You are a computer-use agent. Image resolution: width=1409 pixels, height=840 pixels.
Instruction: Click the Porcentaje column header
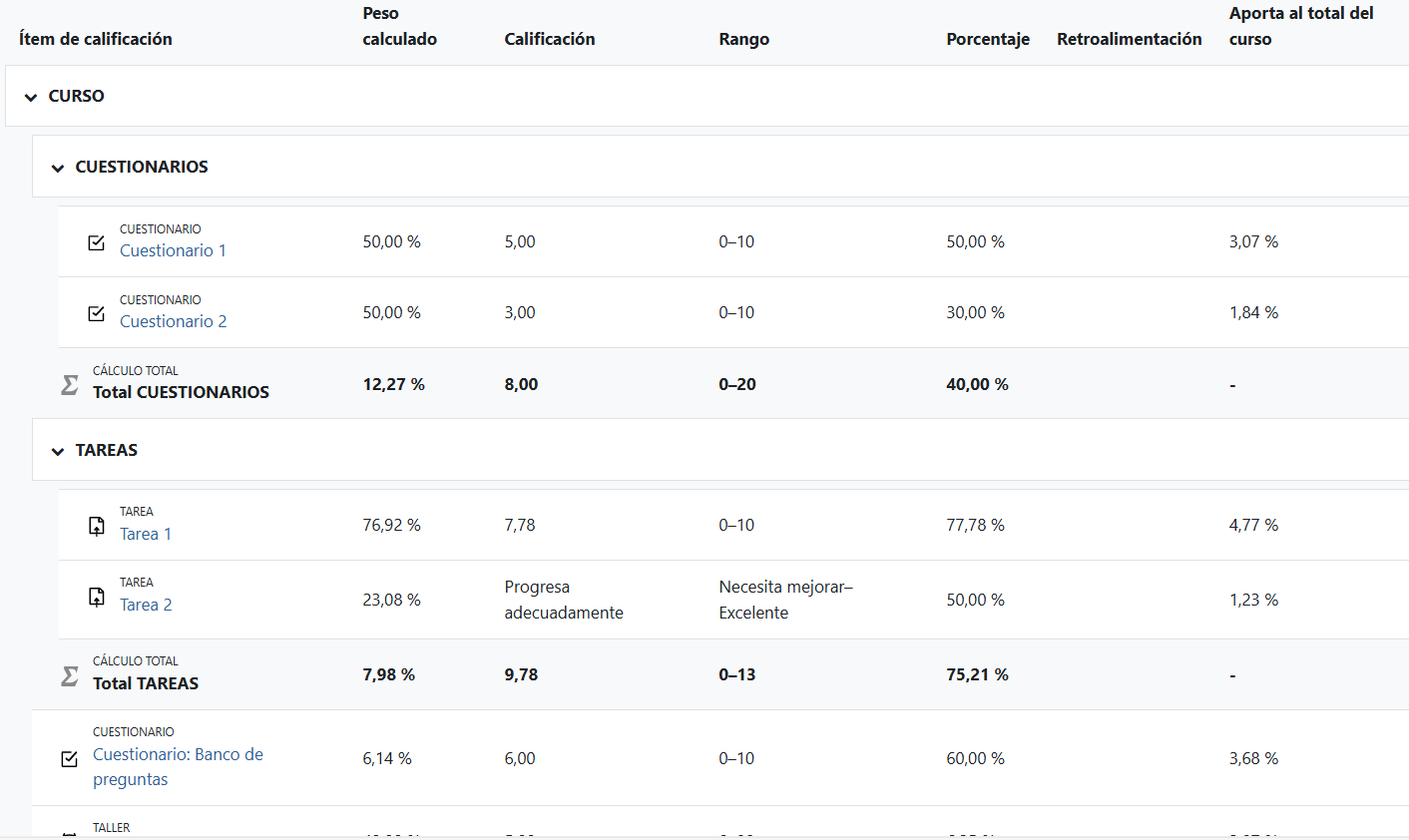(x=988, y=39)
